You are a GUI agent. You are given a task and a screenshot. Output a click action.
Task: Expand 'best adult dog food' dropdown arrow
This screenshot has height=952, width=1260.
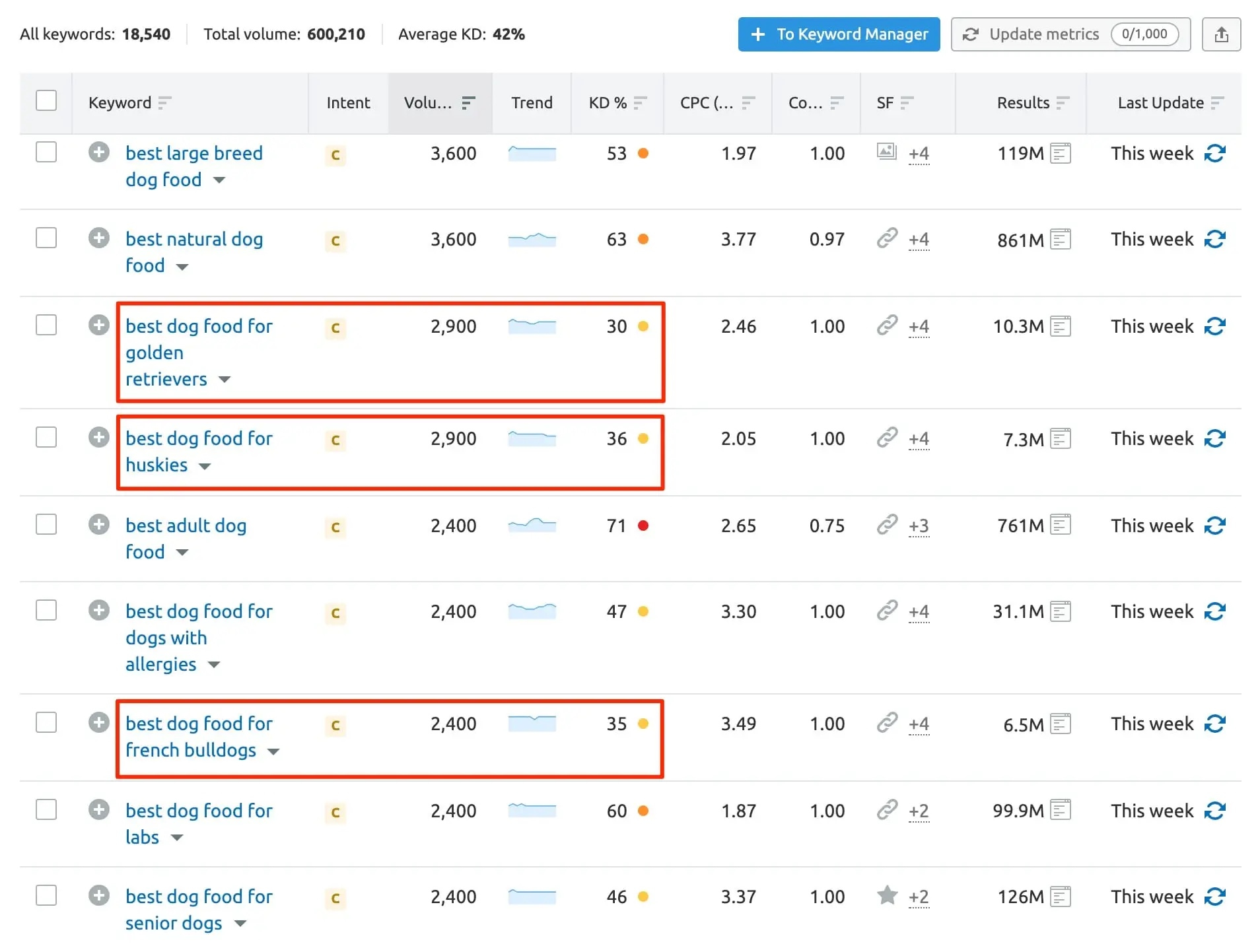(x=182, y=553)
